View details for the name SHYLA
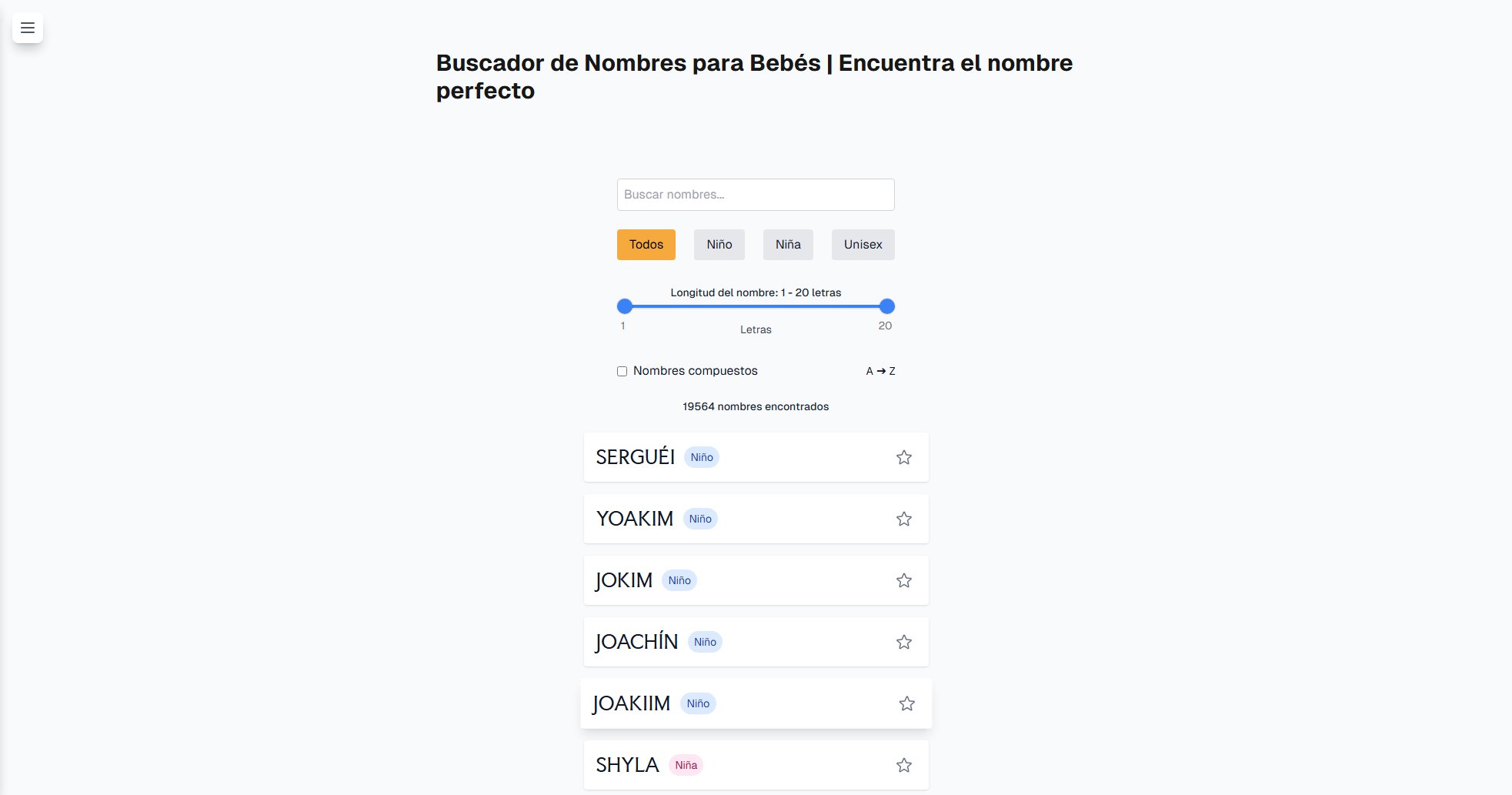The height and width of the screenshot is (795, 1512). (626, 764)
